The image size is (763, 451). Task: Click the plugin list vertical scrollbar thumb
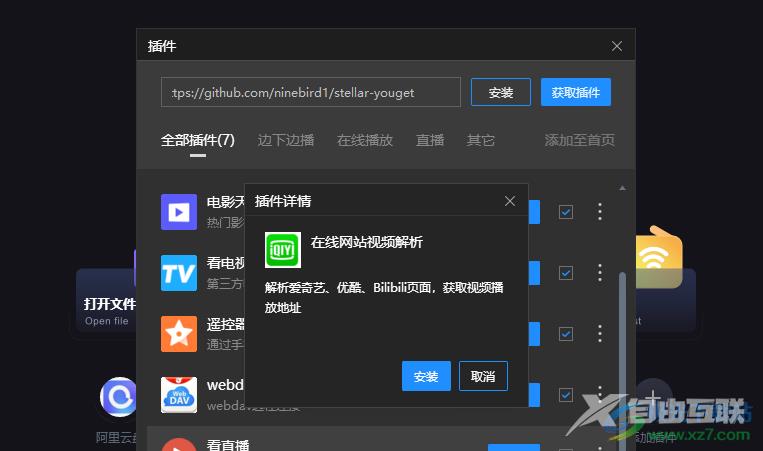[x=622, y=360]
